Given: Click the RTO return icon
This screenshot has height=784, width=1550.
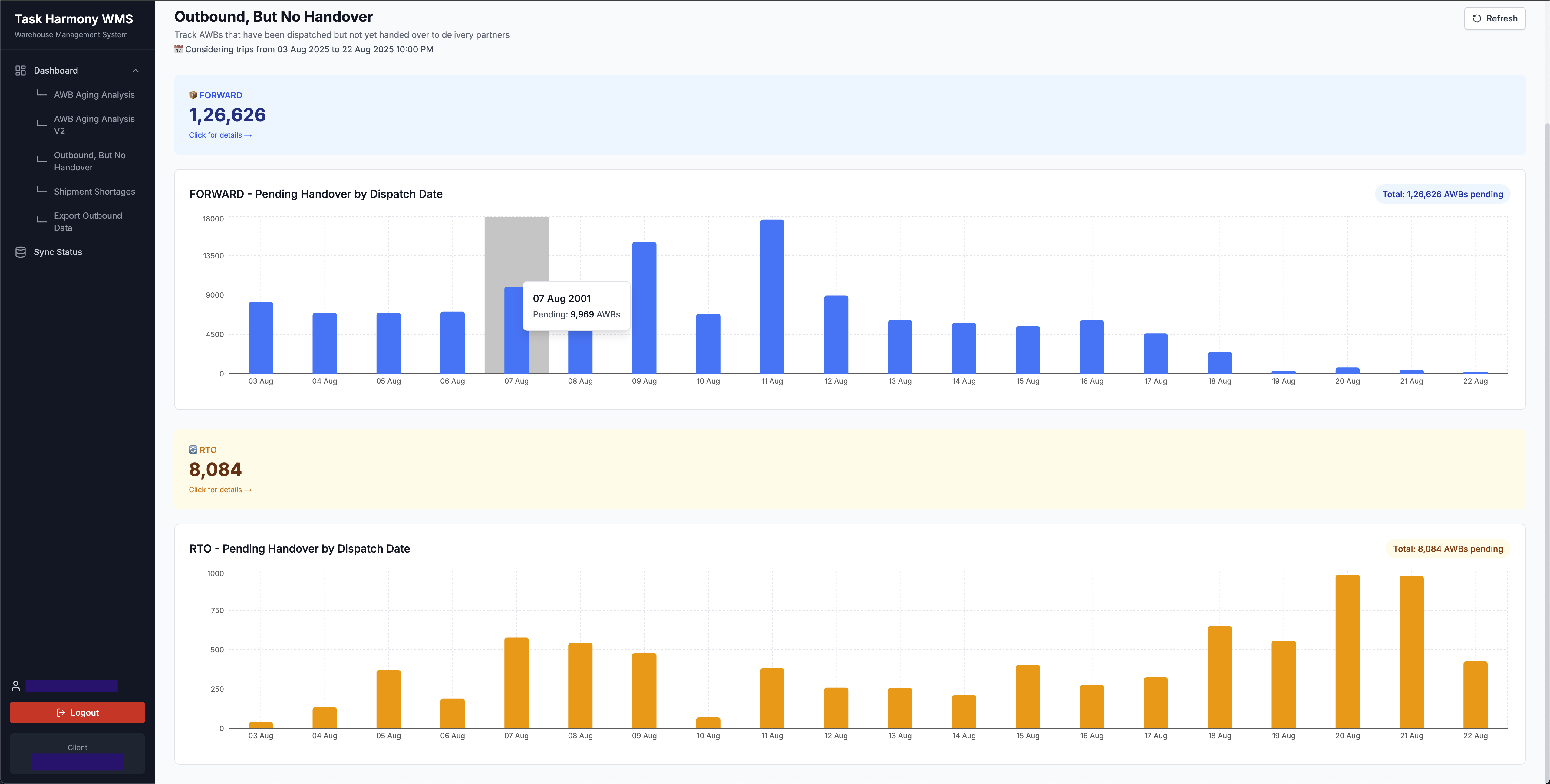Looking at the screenshot, I should (193, 450).
